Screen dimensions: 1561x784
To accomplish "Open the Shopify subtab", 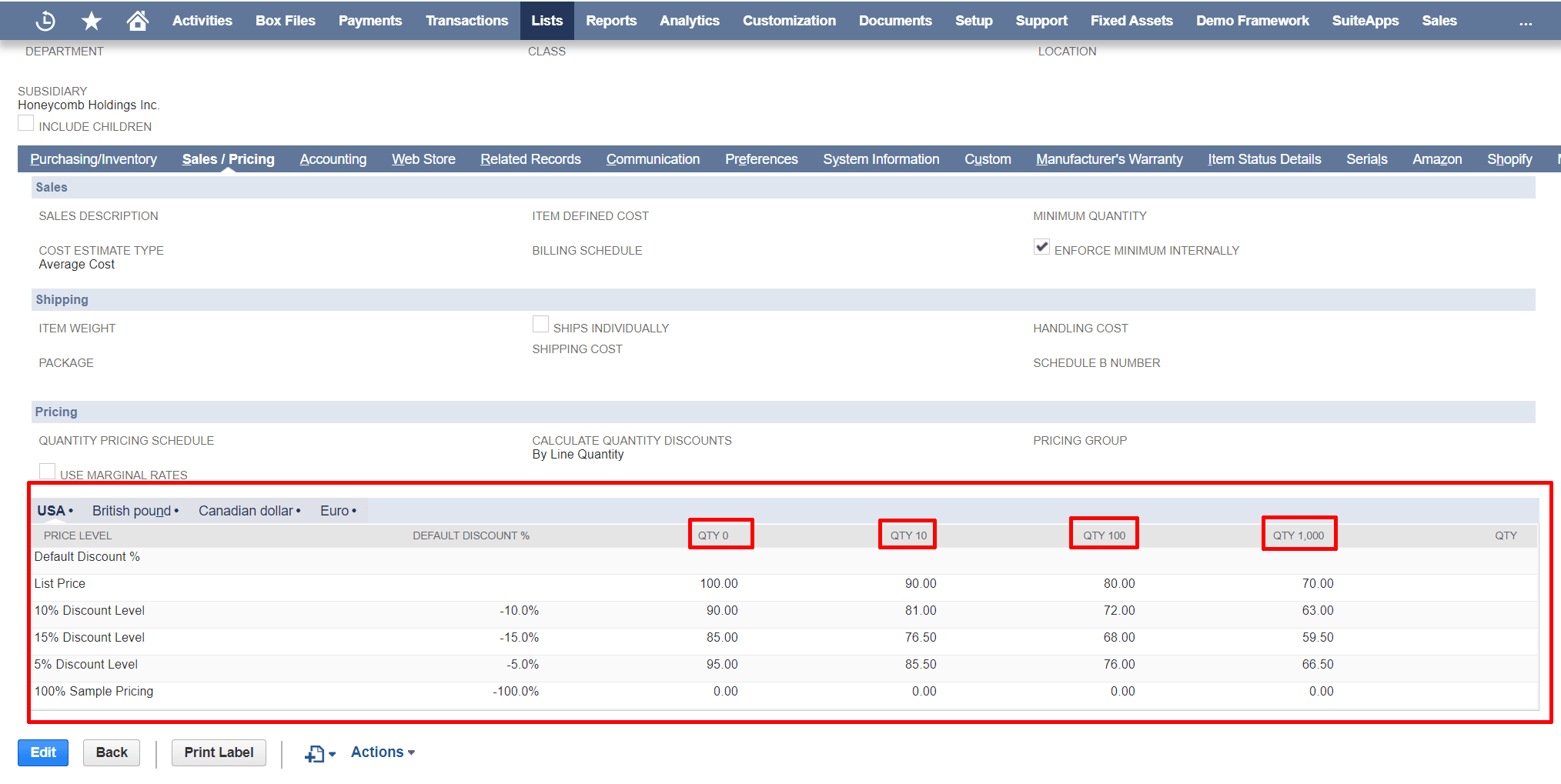I will (x=1509, y=159).
